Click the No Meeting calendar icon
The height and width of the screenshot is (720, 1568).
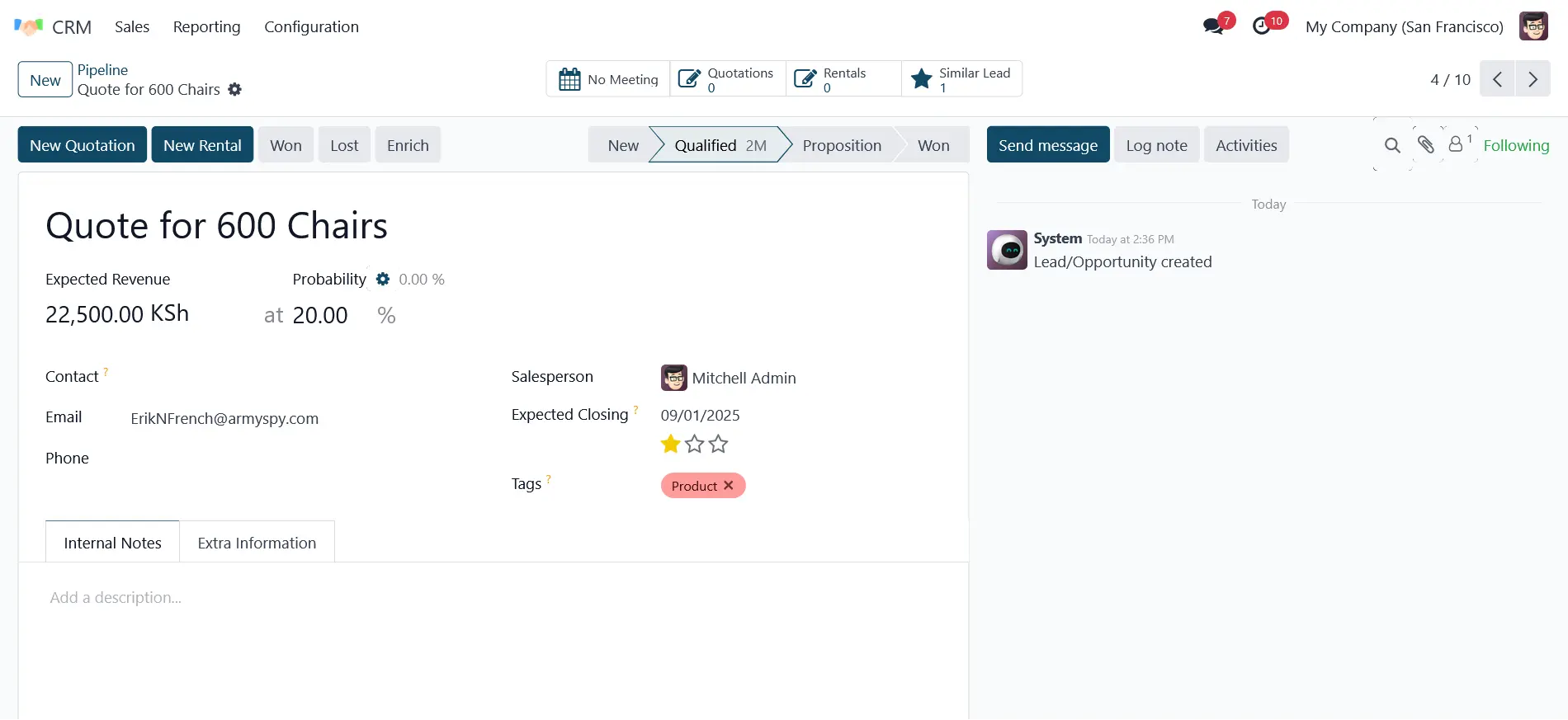pos(569,79)
